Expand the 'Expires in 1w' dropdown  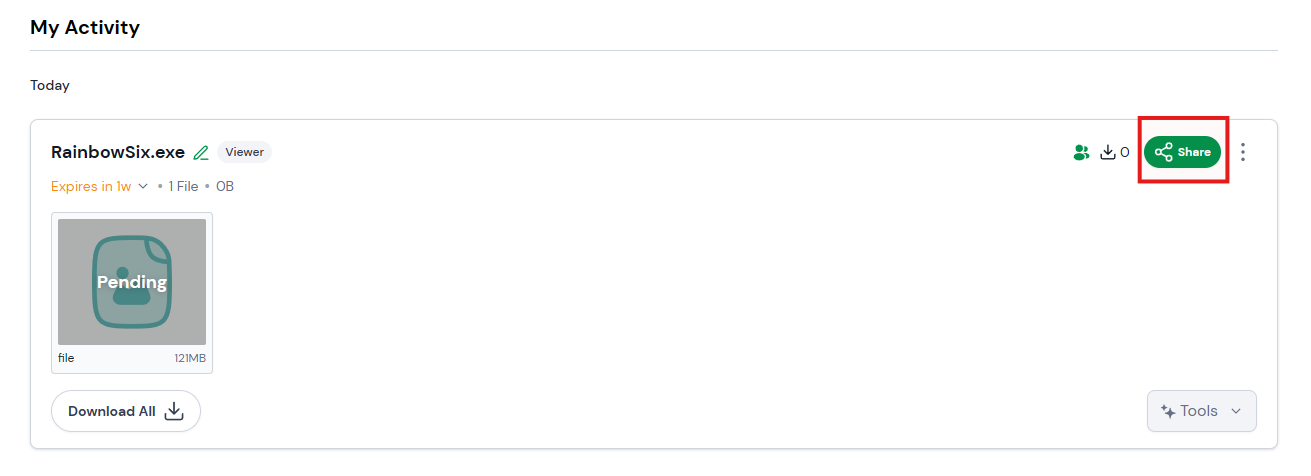91,186
